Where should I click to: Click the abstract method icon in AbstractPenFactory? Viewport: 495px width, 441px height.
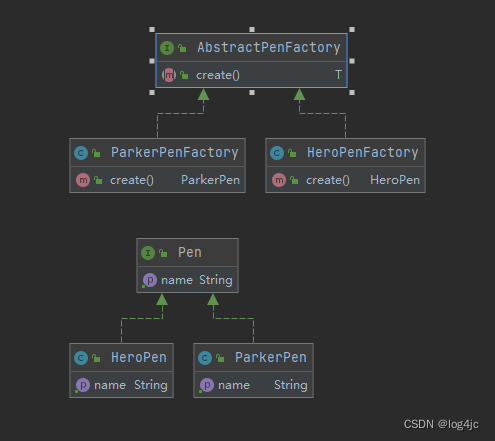tap(169, 75)
